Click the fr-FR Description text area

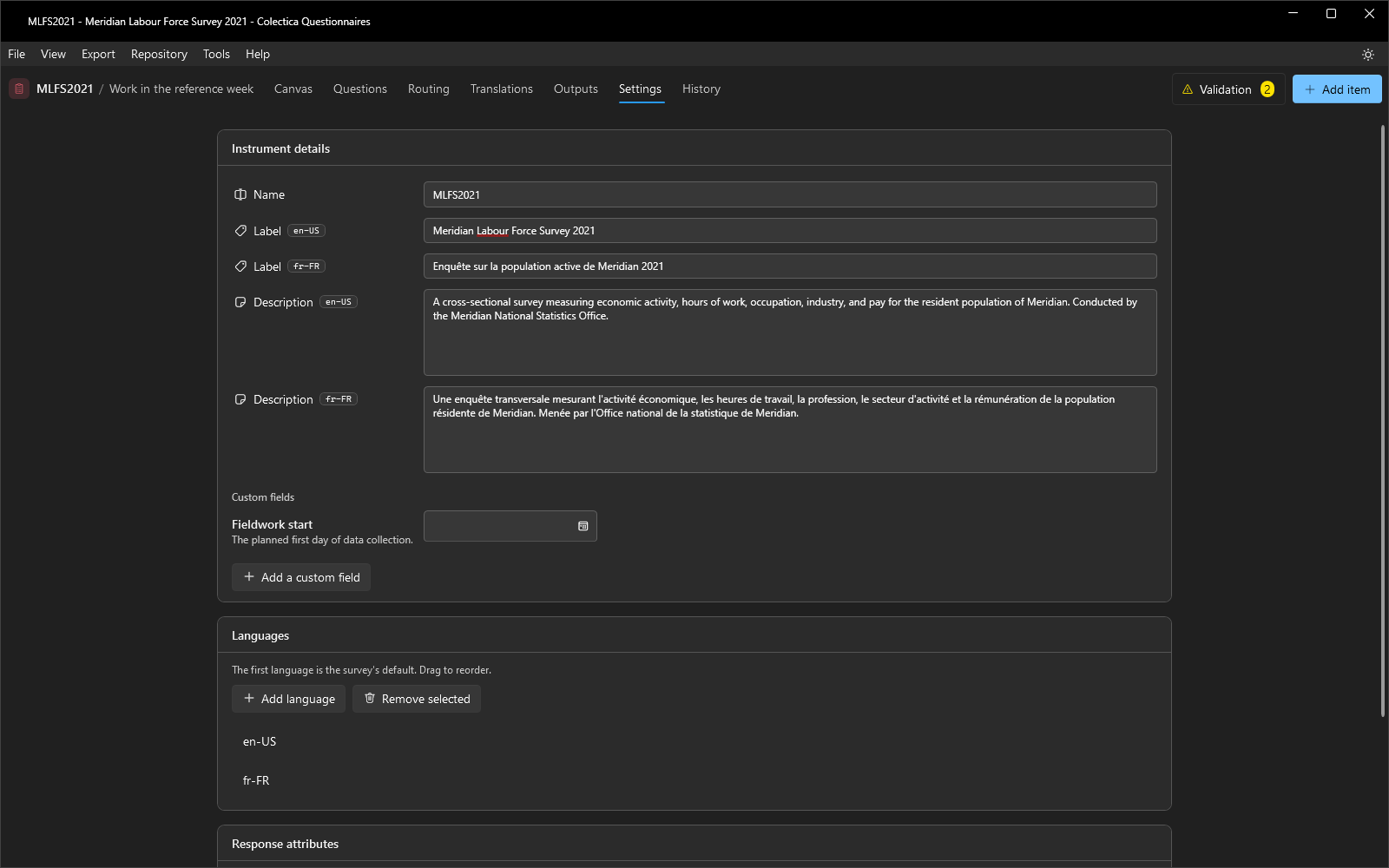click(x=790, y=430)
